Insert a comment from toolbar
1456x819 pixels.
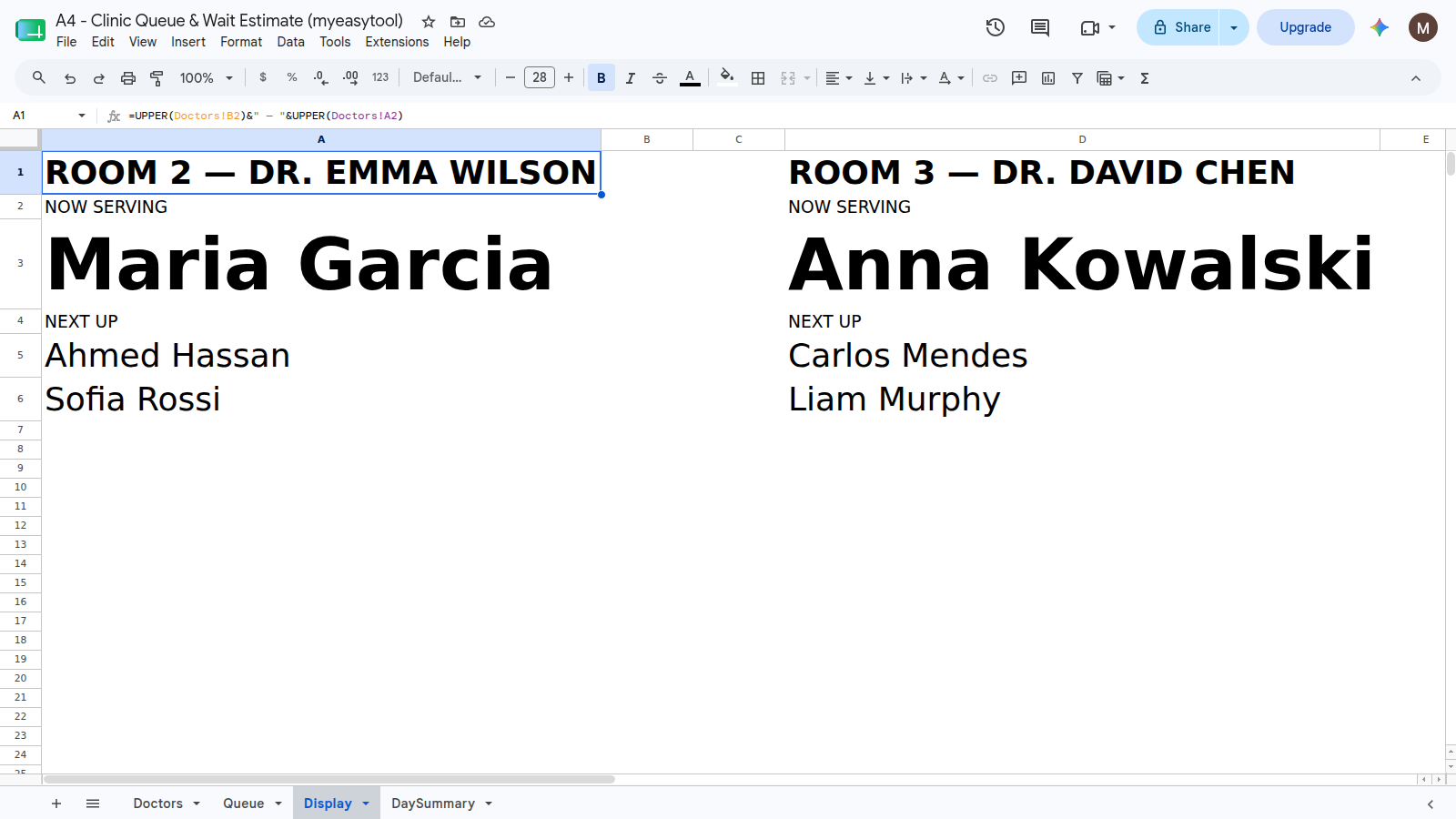pos(1019,78)
